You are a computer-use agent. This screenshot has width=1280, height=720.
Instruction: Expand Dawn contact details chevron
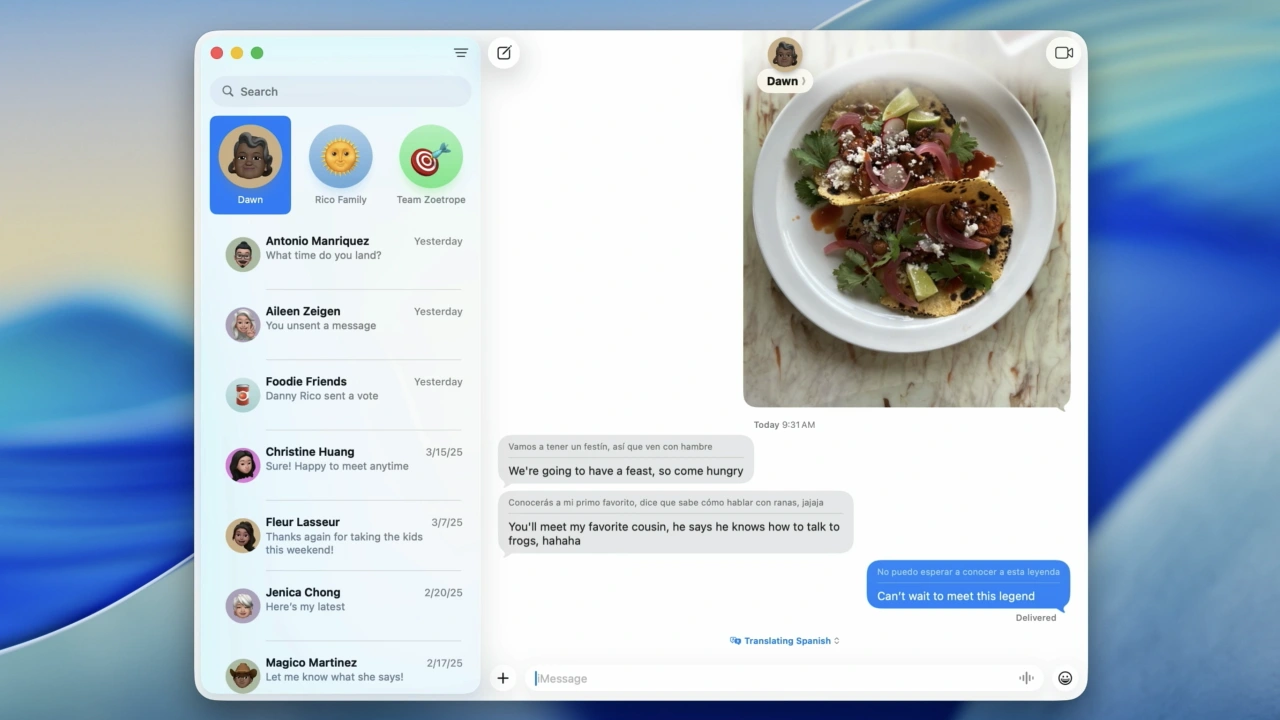(803, 82)
